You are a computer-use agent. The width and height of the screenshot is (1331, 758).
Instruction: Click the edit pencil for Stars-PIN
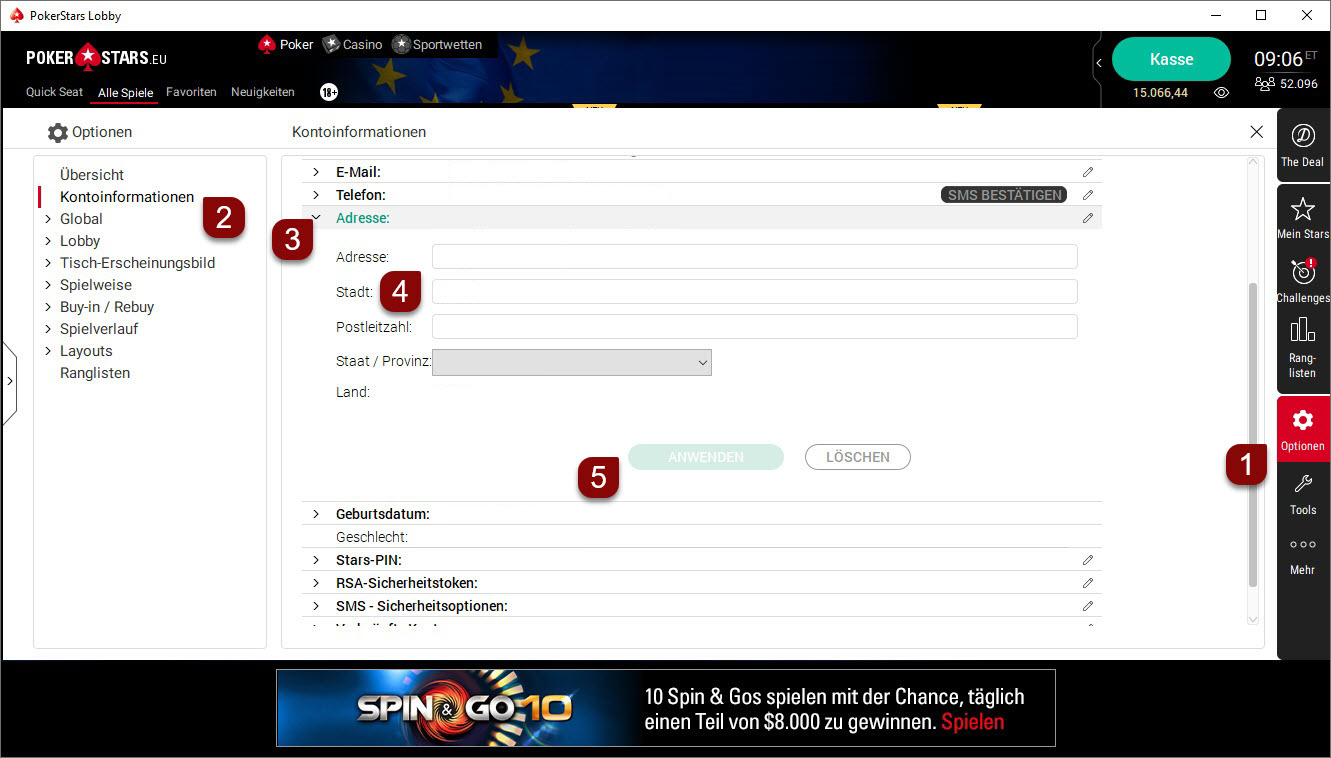click(1088, 560)
